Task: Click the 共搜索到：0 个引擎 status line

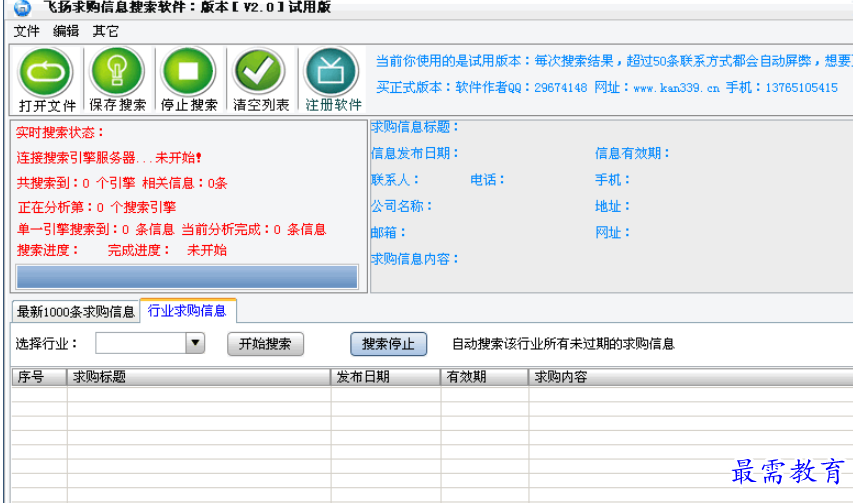Action: point(76,183)
